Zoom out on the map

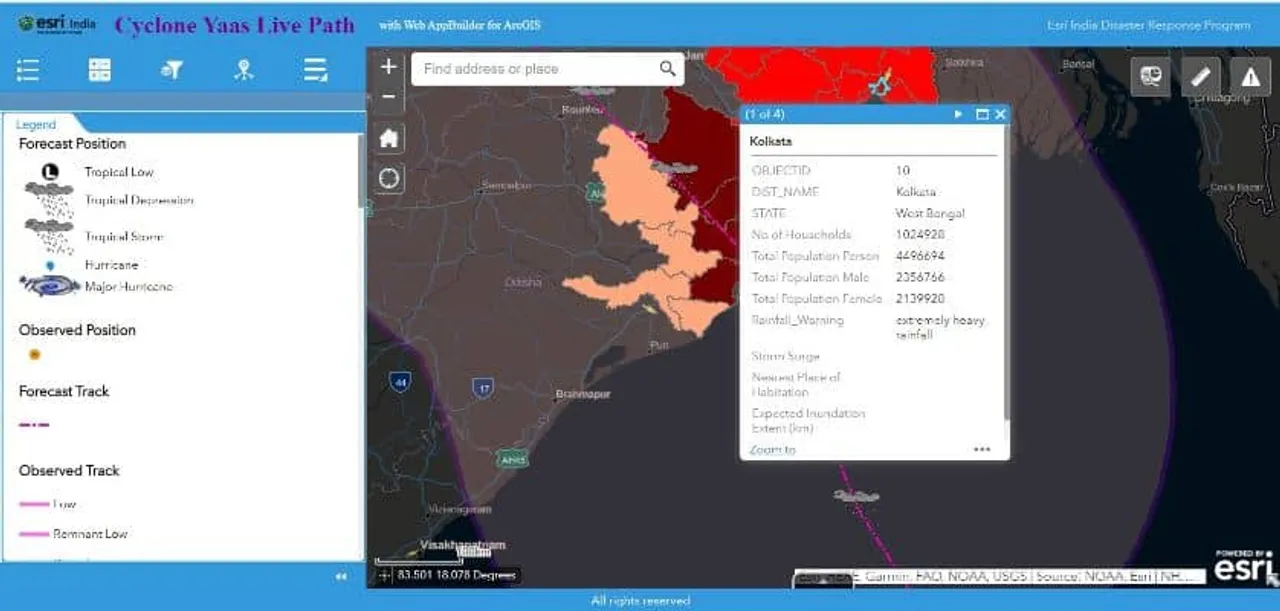[389, 97]
